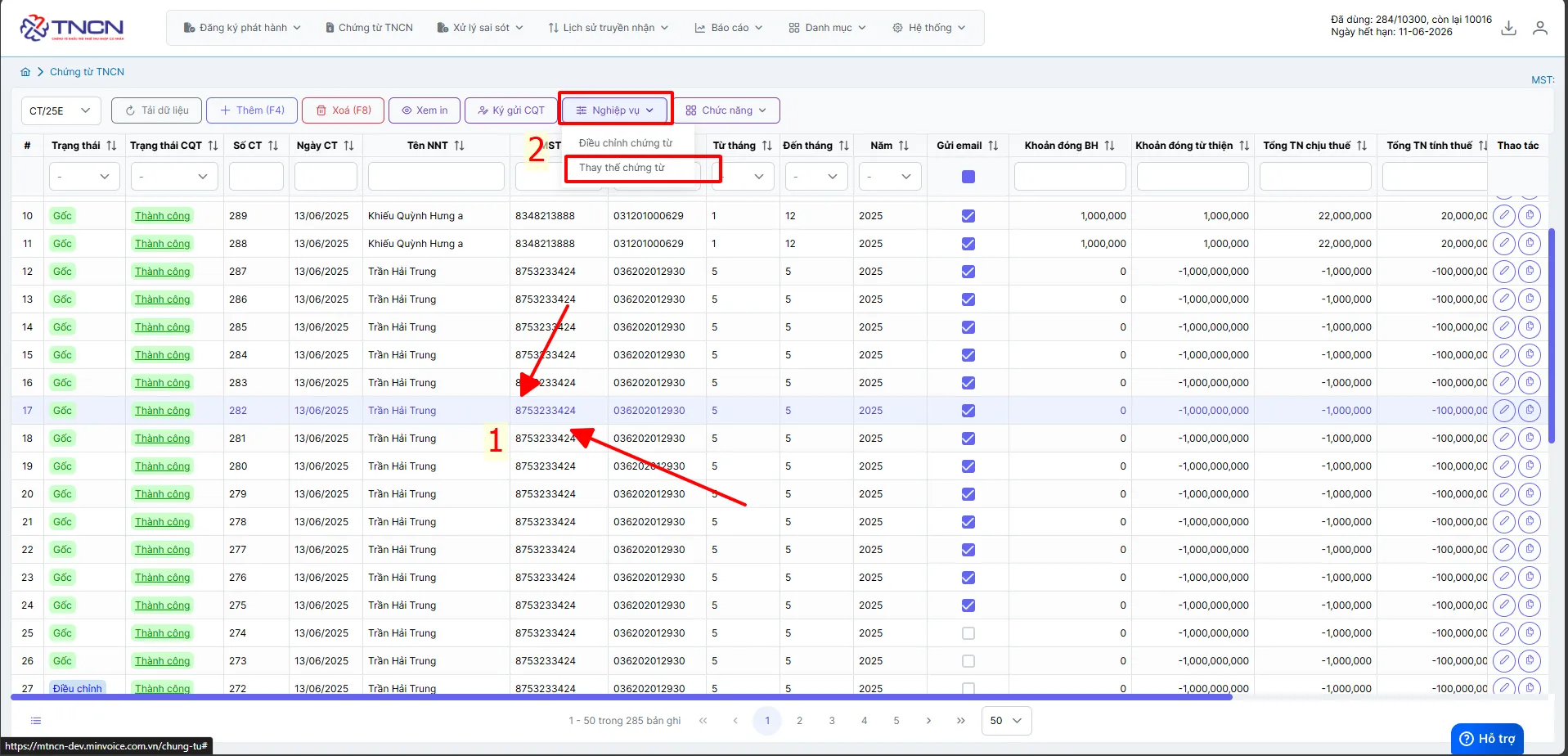1568x756 pixels.
Task: Sort by Tổng TN chịu thuế column
Action: (1362, 146)
